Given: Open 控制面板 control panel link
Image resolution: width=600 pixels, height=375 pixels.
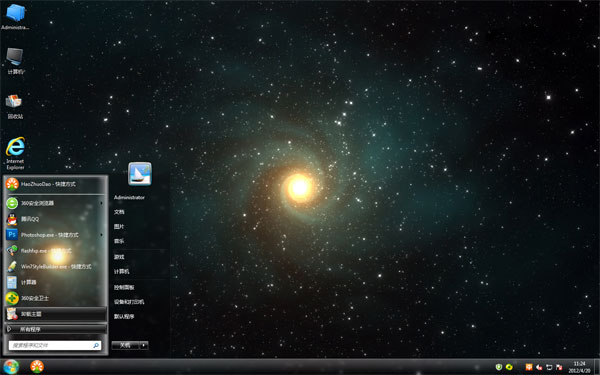Looking at the screenshot, I should [124, 287].
